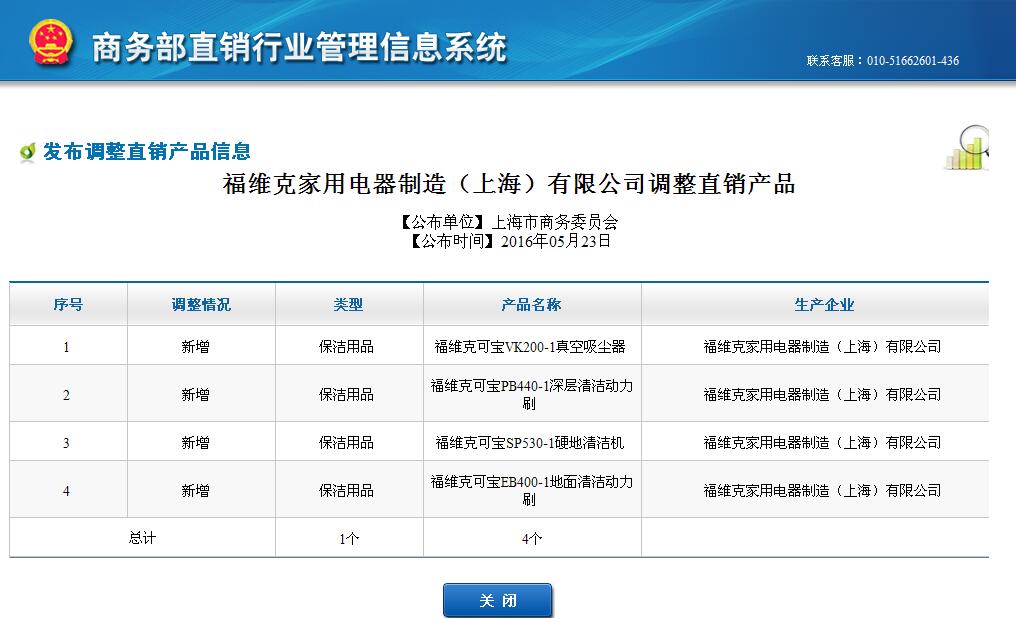1016x619 pixels.
Task: Select product 福维克可宝VK200-1真空吸尘器
Action: tap(530, 347)
